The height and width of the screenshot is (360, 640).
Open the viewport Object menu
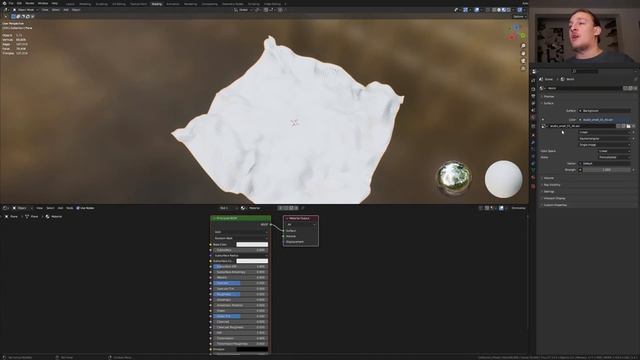pyautogui.click(x=76, y=10)
